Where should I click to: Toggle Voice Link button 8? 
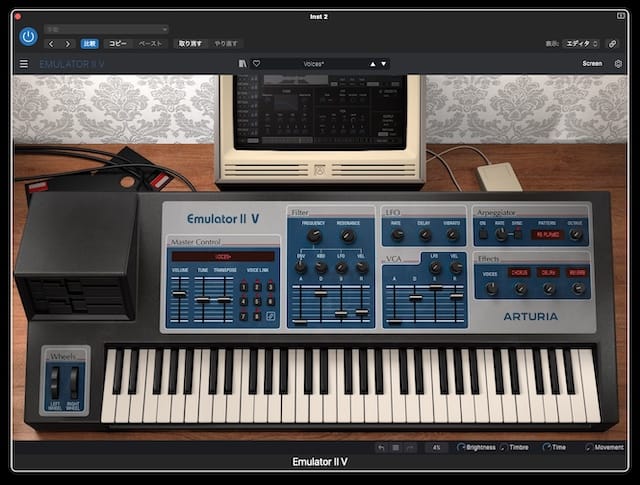click(257, 316)
